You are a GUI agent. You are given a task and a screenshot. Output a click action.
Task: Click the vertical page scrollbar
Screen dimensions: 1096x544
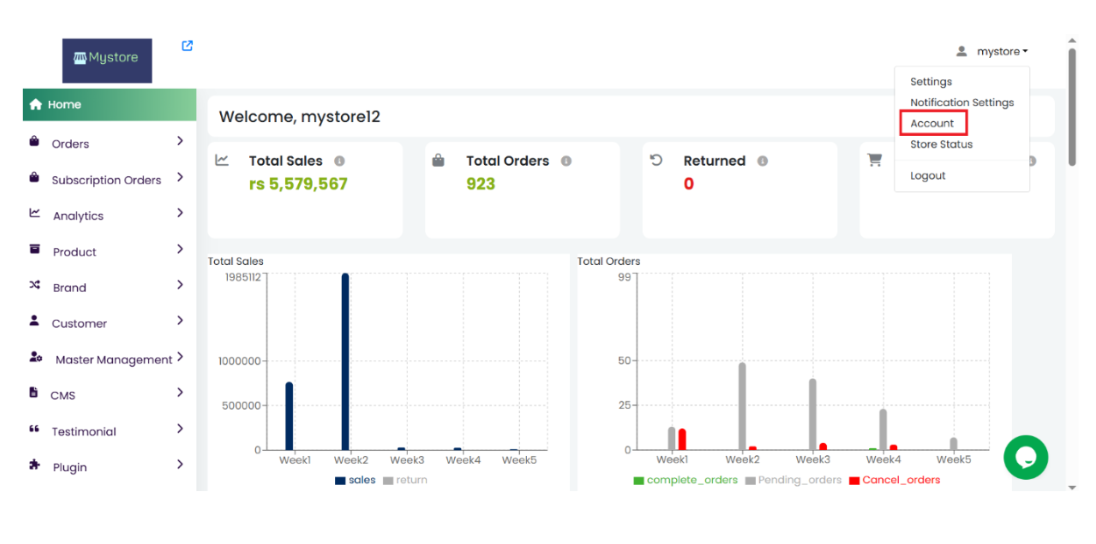pos(1072,108)
